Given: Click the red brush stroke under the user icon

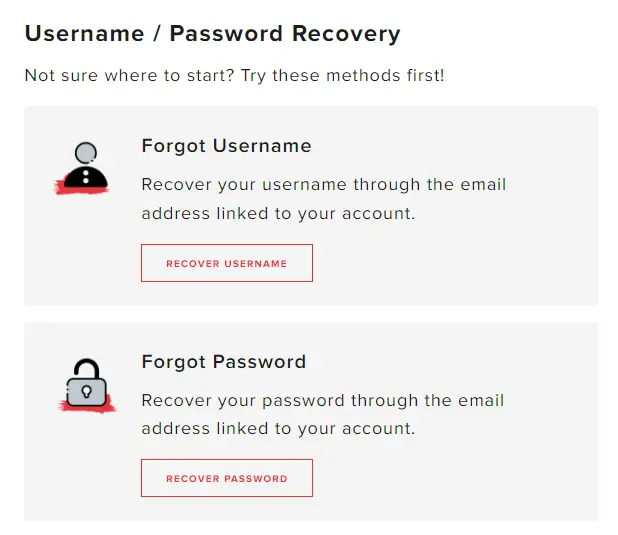Looking at the screenshot, I should point(81,188).
